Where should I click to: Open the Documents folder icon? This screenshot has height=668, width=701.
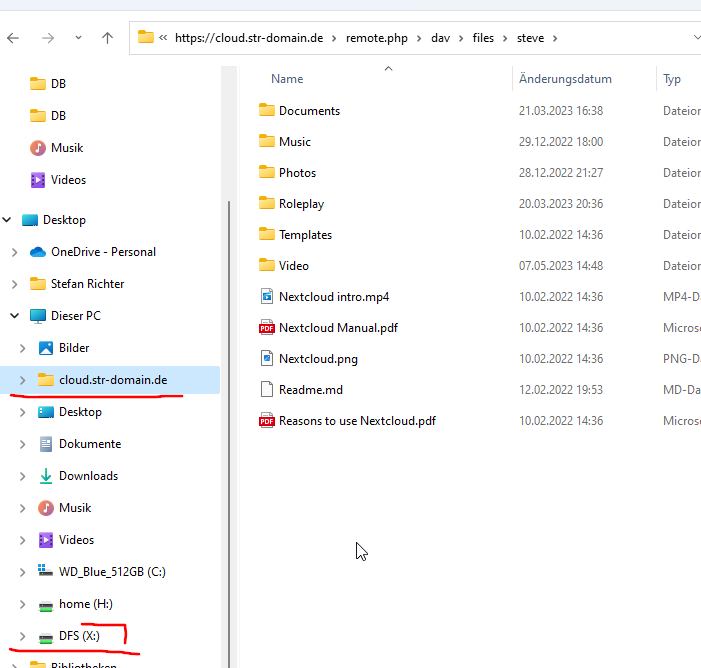(x=267, y=110)
